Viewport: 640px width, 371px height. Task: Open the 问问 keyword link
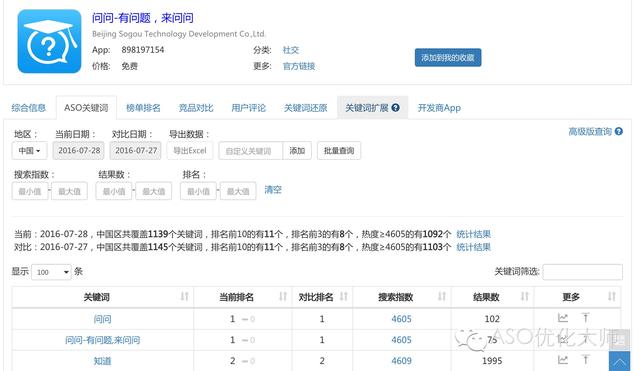(x=102, y=319)
